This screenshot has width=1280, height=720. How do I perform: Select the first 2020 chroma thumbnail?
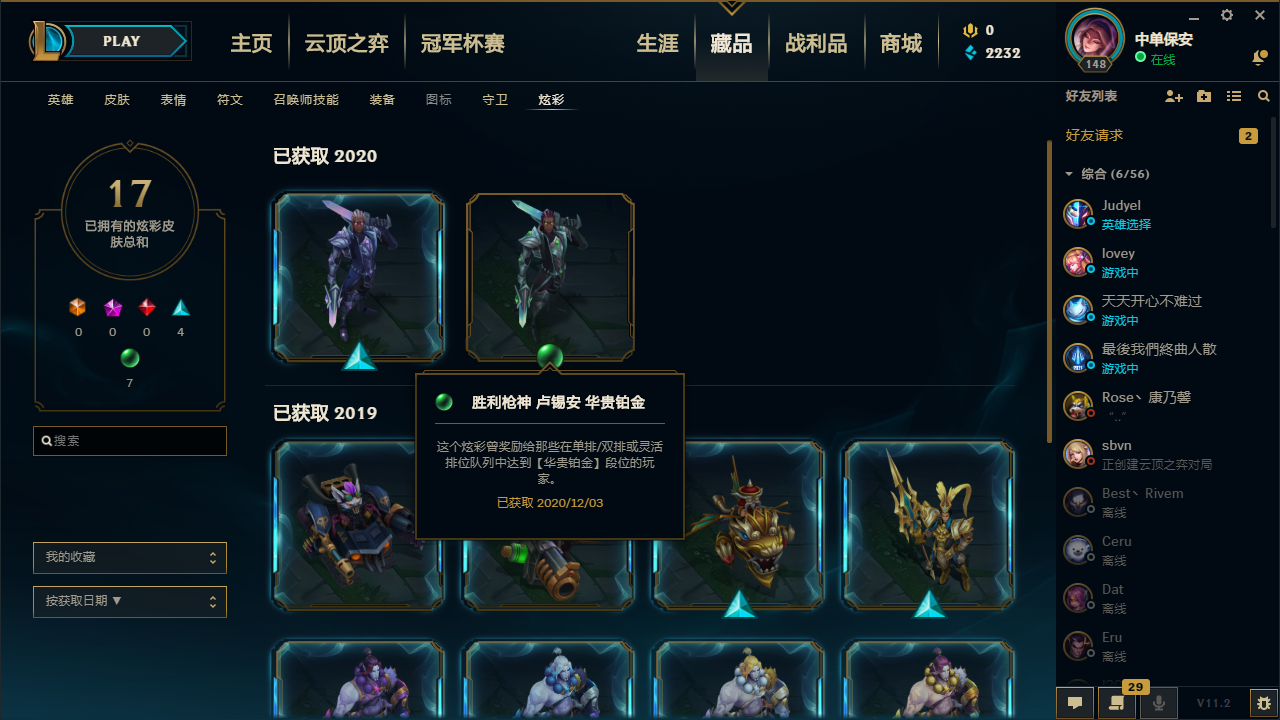coord(359,278)
